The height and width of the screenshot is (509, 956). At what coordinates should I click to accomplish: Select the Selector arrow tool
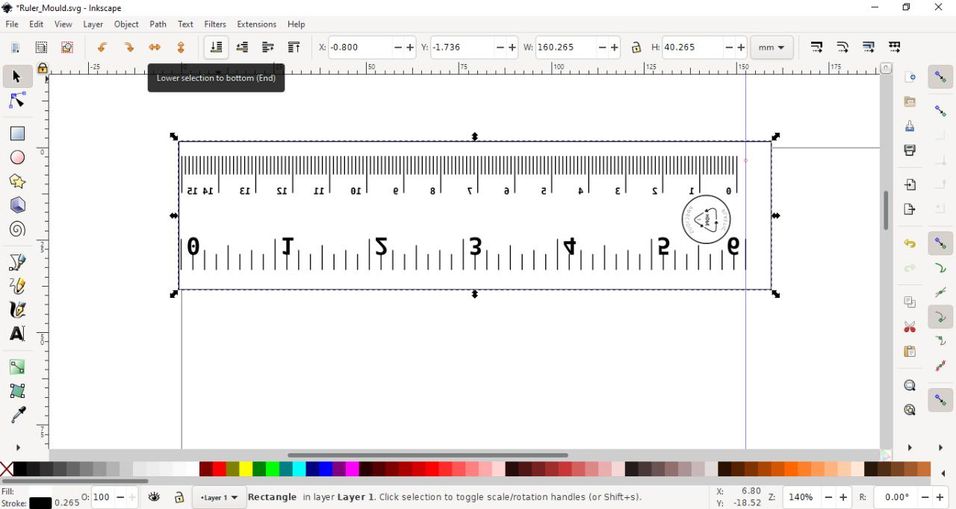pyautogui.click(x=17, y=77)
